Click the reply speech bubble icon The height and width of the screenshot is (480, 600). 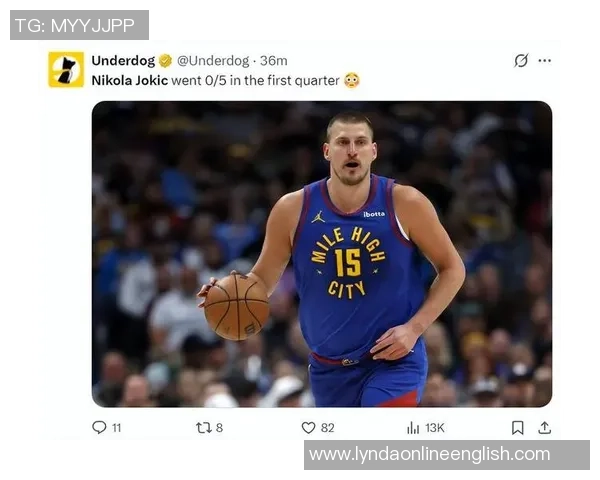(99, 427)
